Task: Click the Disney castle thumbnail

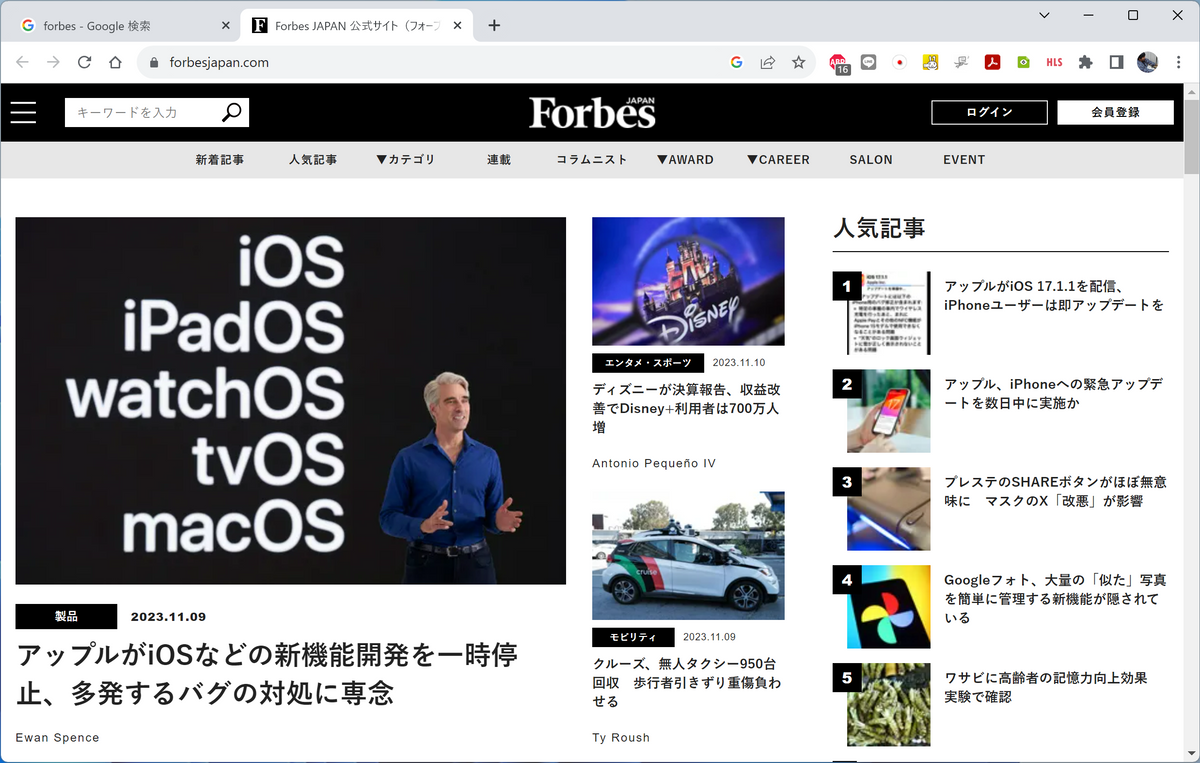Action: (688, 281)
